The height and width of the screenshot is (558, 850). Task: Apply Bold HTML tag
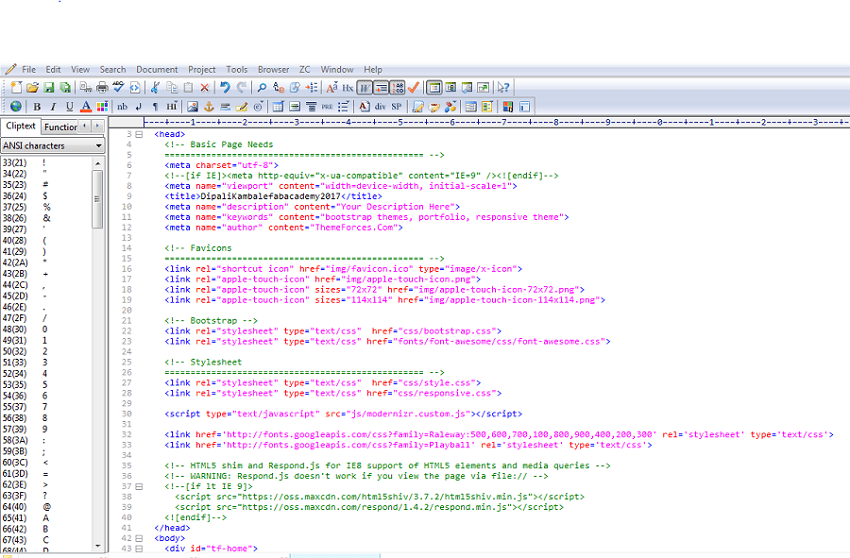(37, 106)
